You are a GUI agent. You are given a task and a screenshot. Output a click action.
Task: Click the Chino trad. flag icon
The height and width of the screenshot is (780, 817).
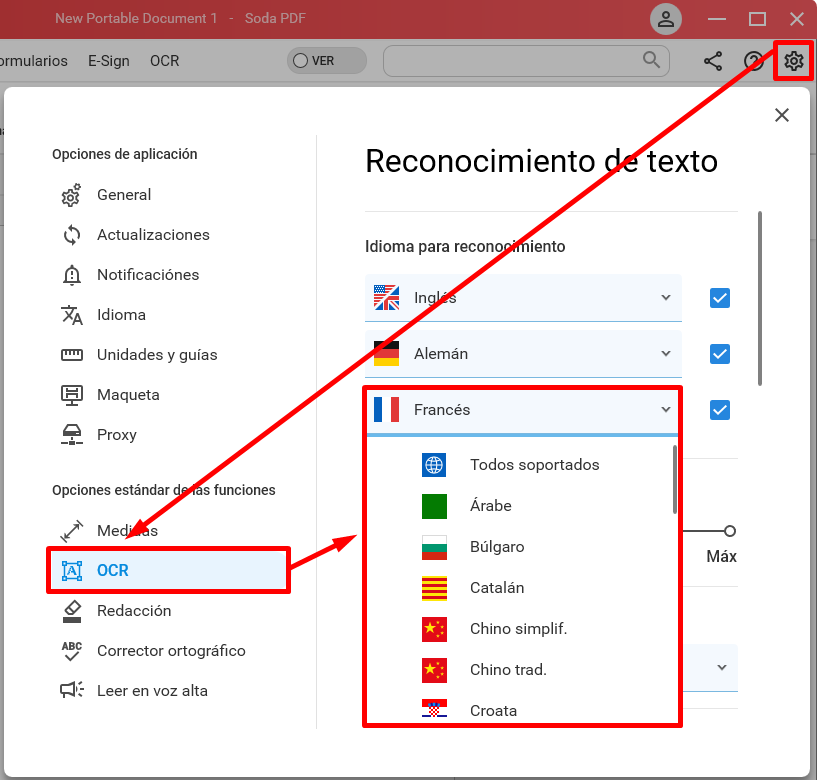coord(434,670)
